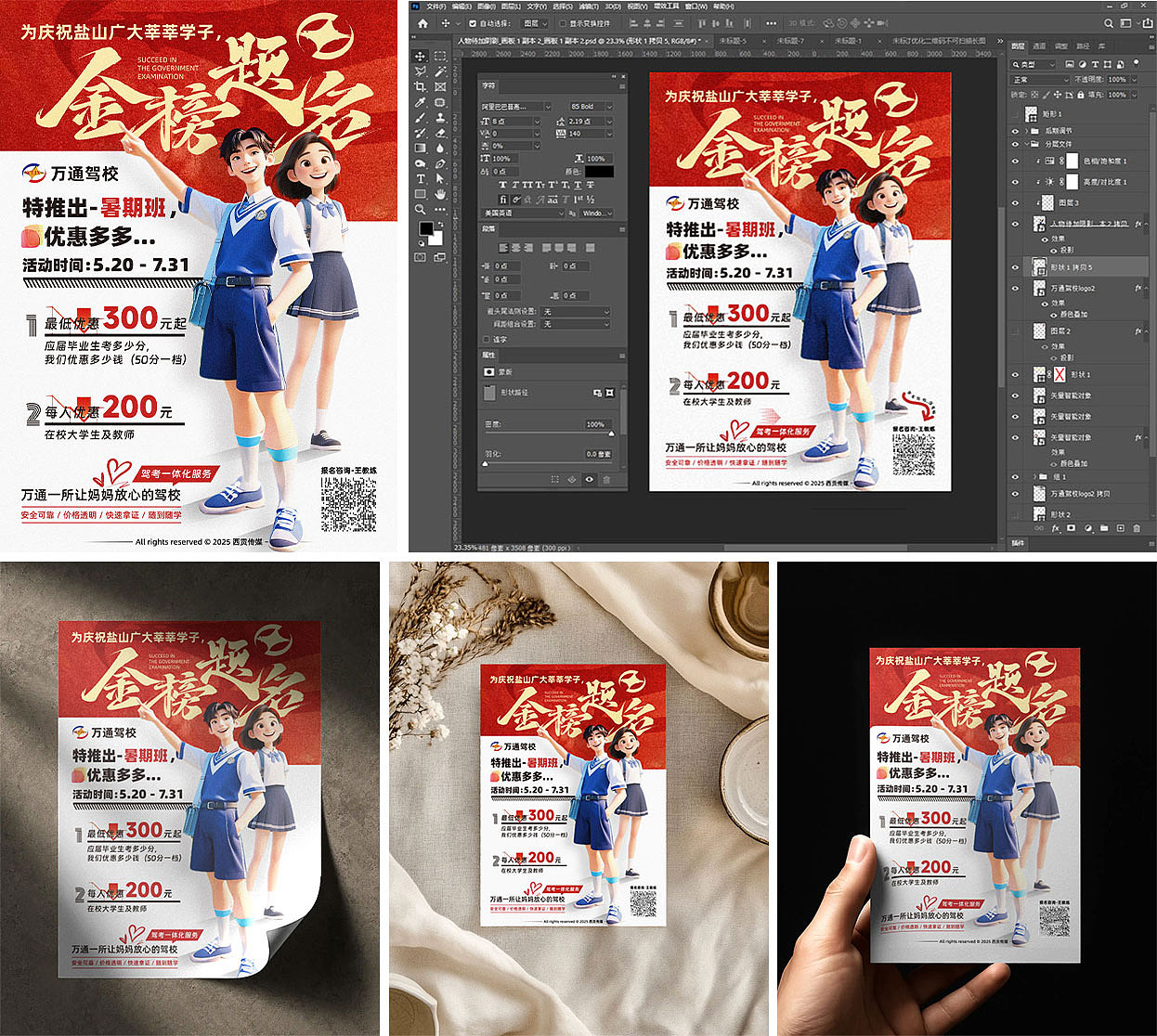The height and width of the screenshot is (1036, 1157).
Task: Apply faux bold in Character panel
Action: pyautogui.click(x=502, y=185)
